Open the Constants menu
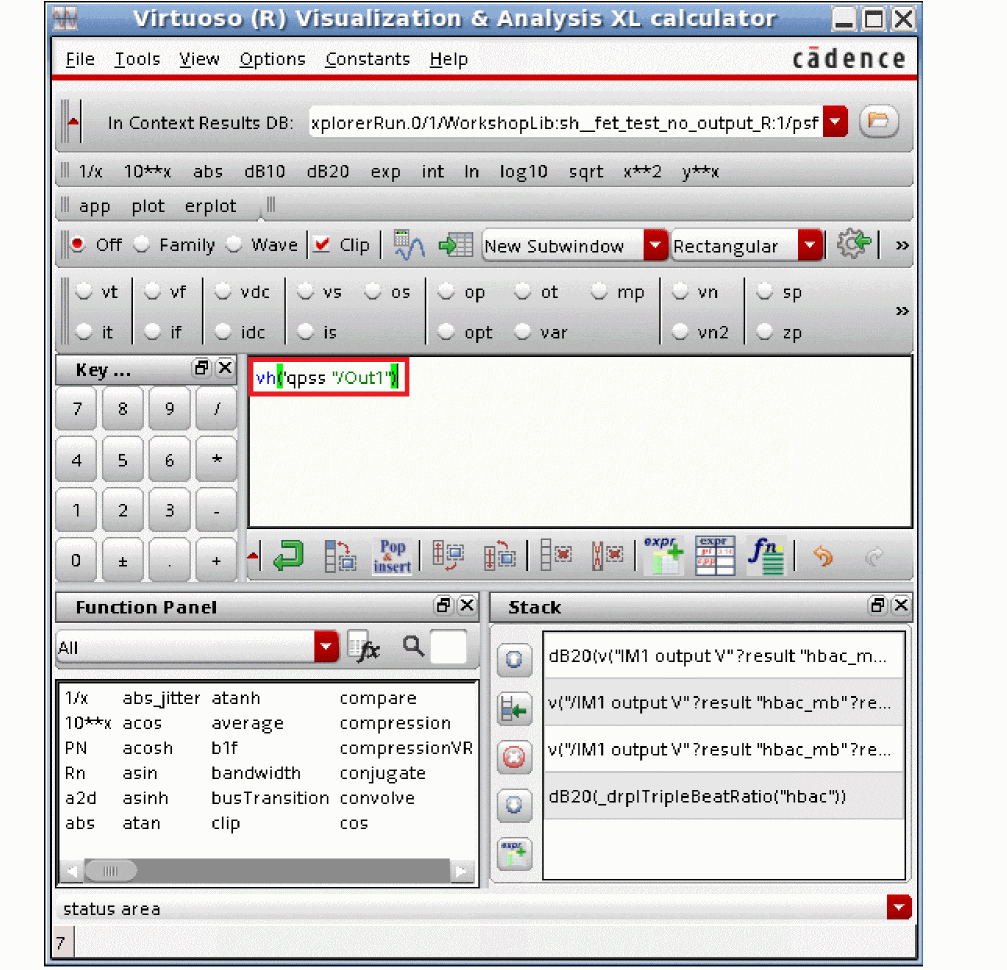 coord(367,59)
